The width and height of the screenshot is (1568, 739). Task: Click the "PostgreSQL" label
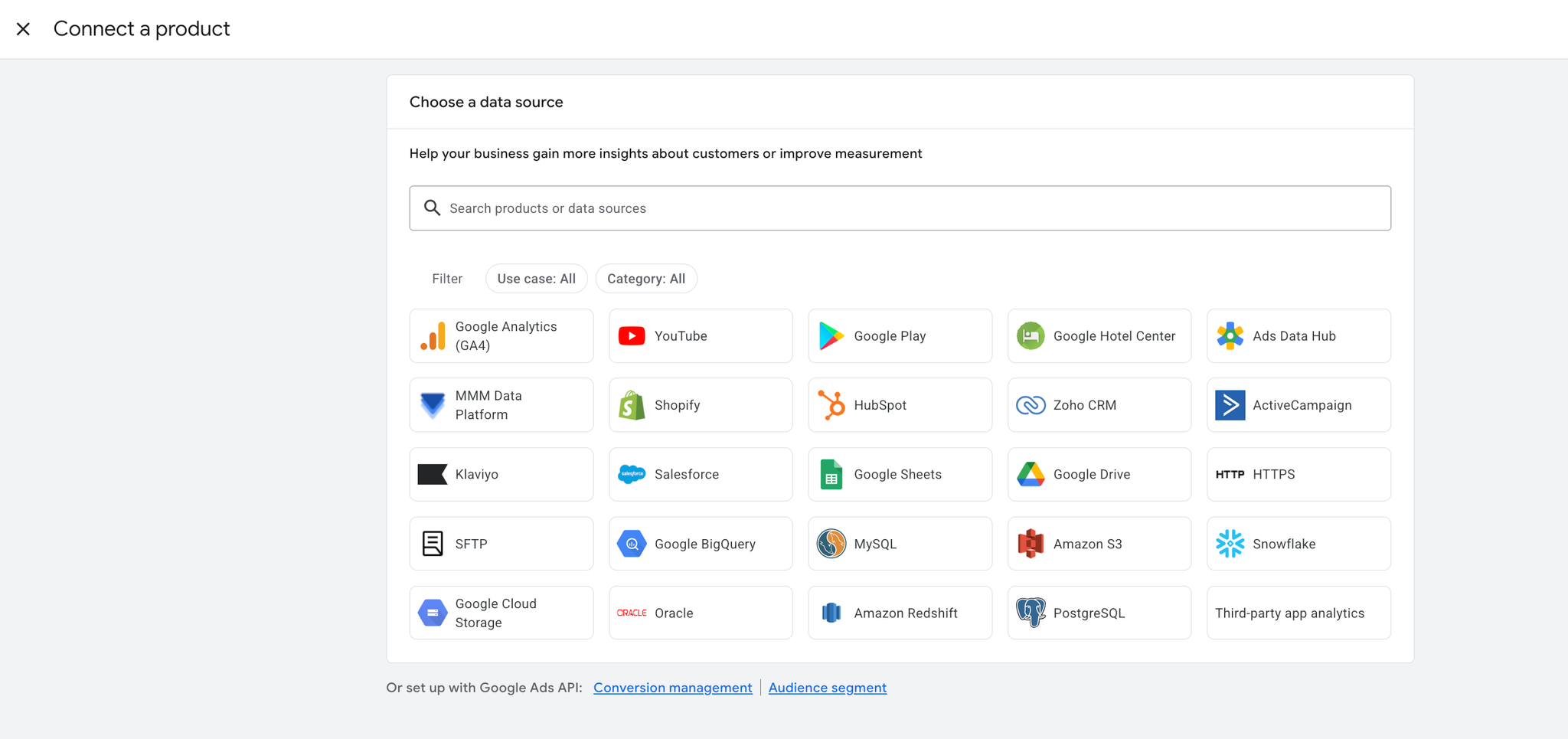coord(1089,613)
